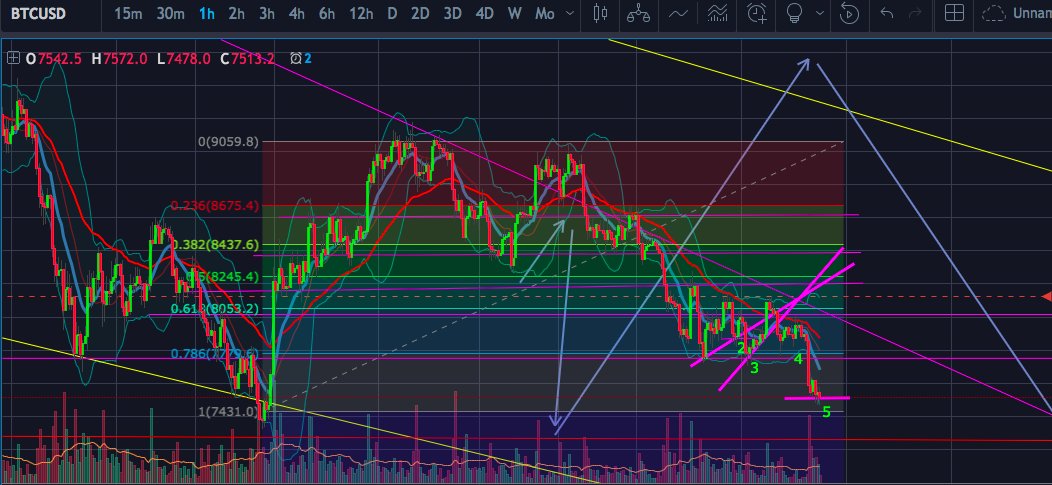1052x485 pixels.
Task: Choose the D daily timeframe
Action: (x=392, y=13)
